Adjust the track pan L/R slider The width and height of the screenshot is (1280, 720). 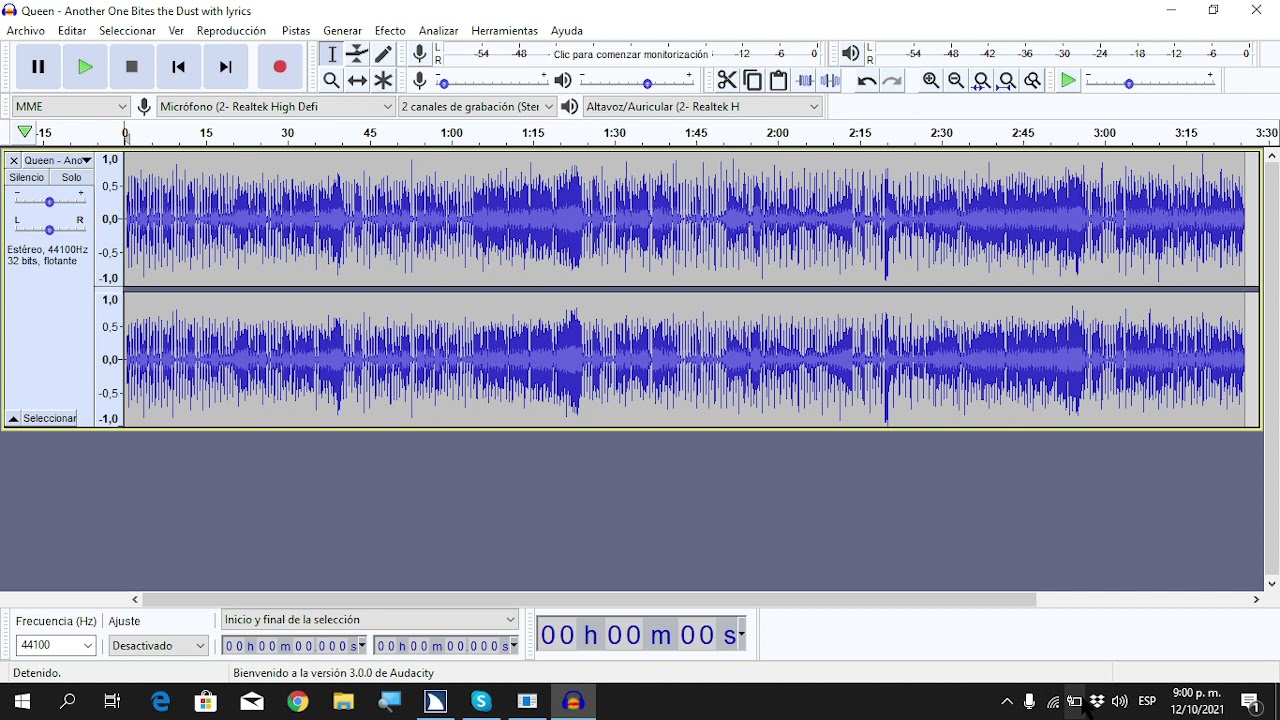click(49, 229)
